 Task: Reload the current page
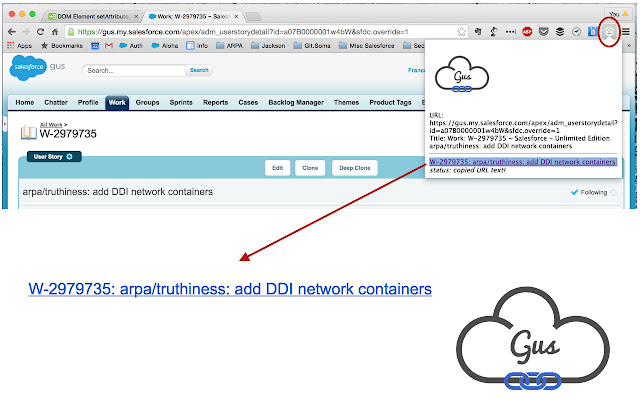[40, 31]
